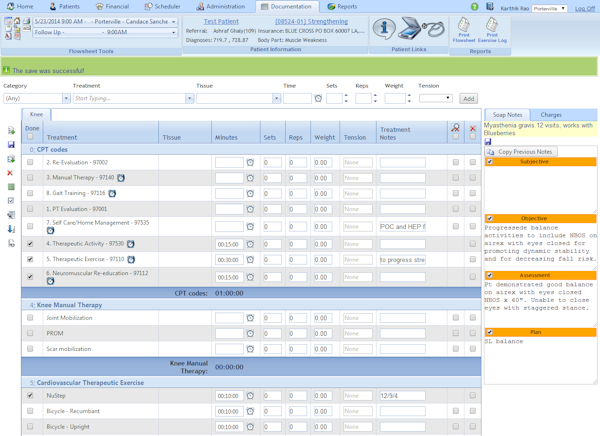Toggle the Subjective section checkbox
The image size is (600, 436).
click(489, 162)
